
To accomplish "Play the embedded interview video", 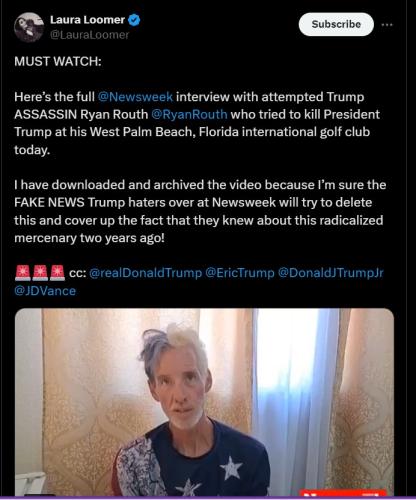I will 204,402.
